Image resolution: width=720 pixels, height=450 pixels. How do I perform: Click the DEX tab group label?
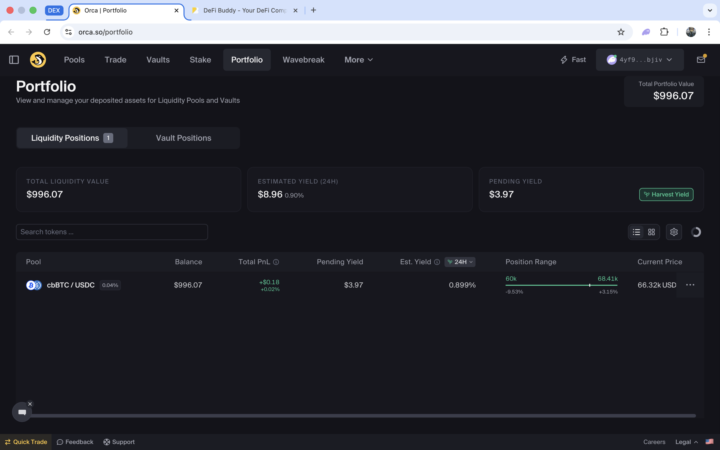click(x=54, y=10)
